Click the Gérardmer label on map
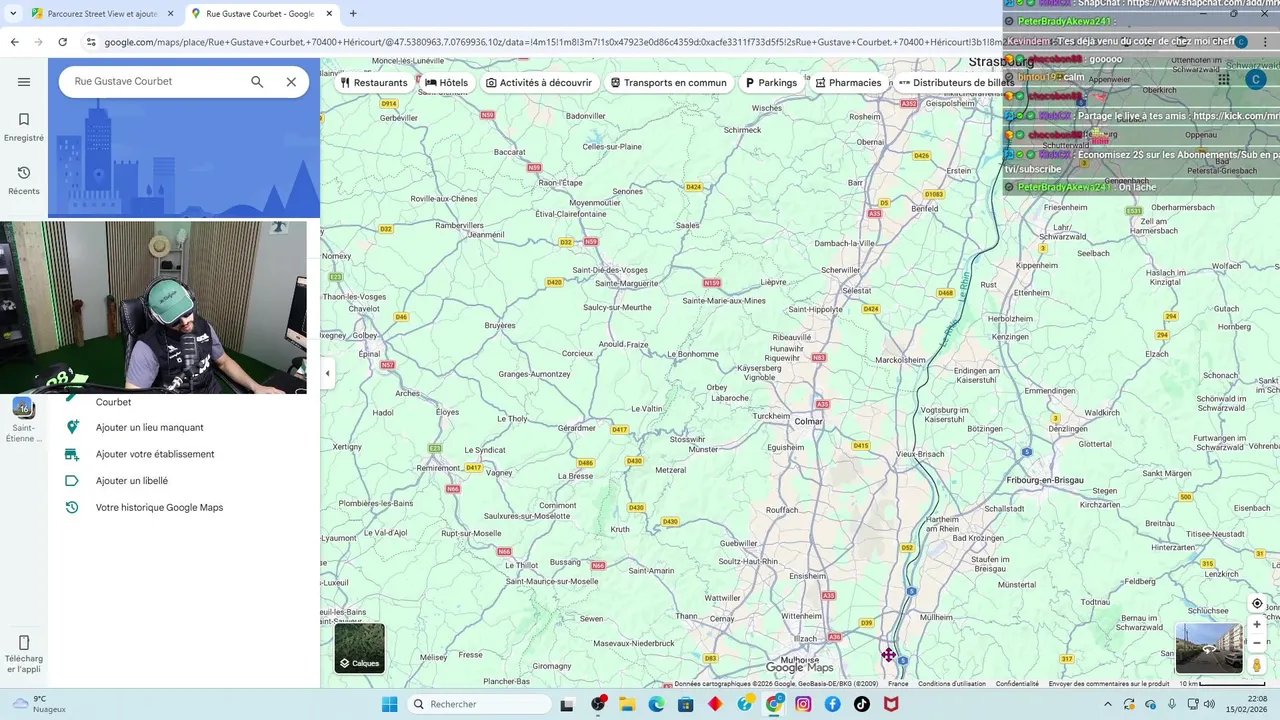Screen dimensions: 1280x720 pyautogui.click(x=577, y=428)
